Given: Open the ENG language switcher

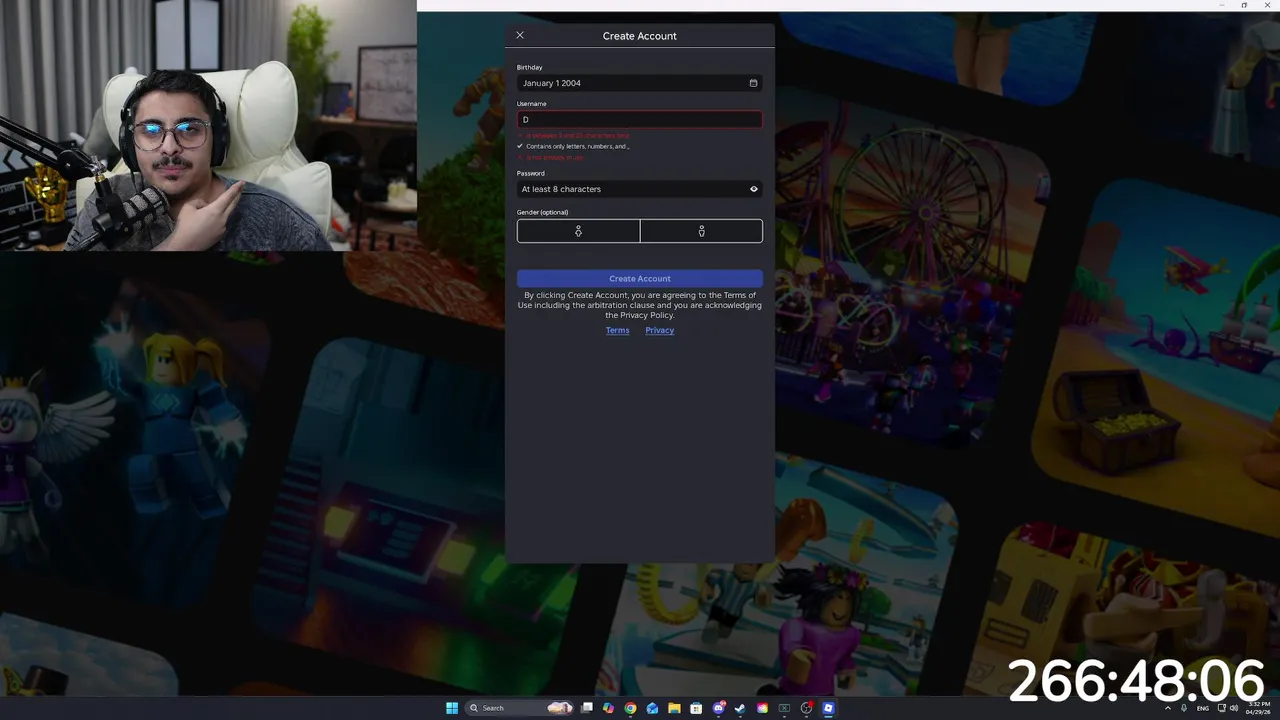Looking at the screenshot, I should click(1203, 708).
